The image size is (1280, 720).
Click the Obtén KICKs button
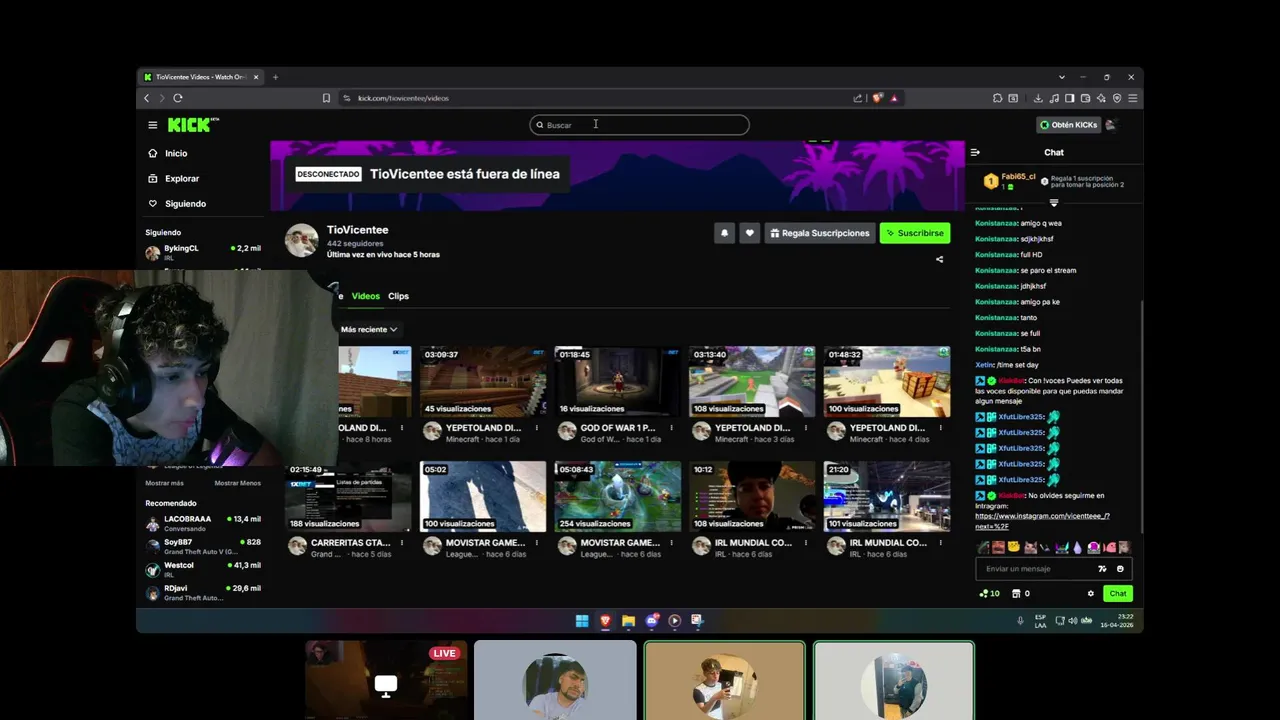1069,125
